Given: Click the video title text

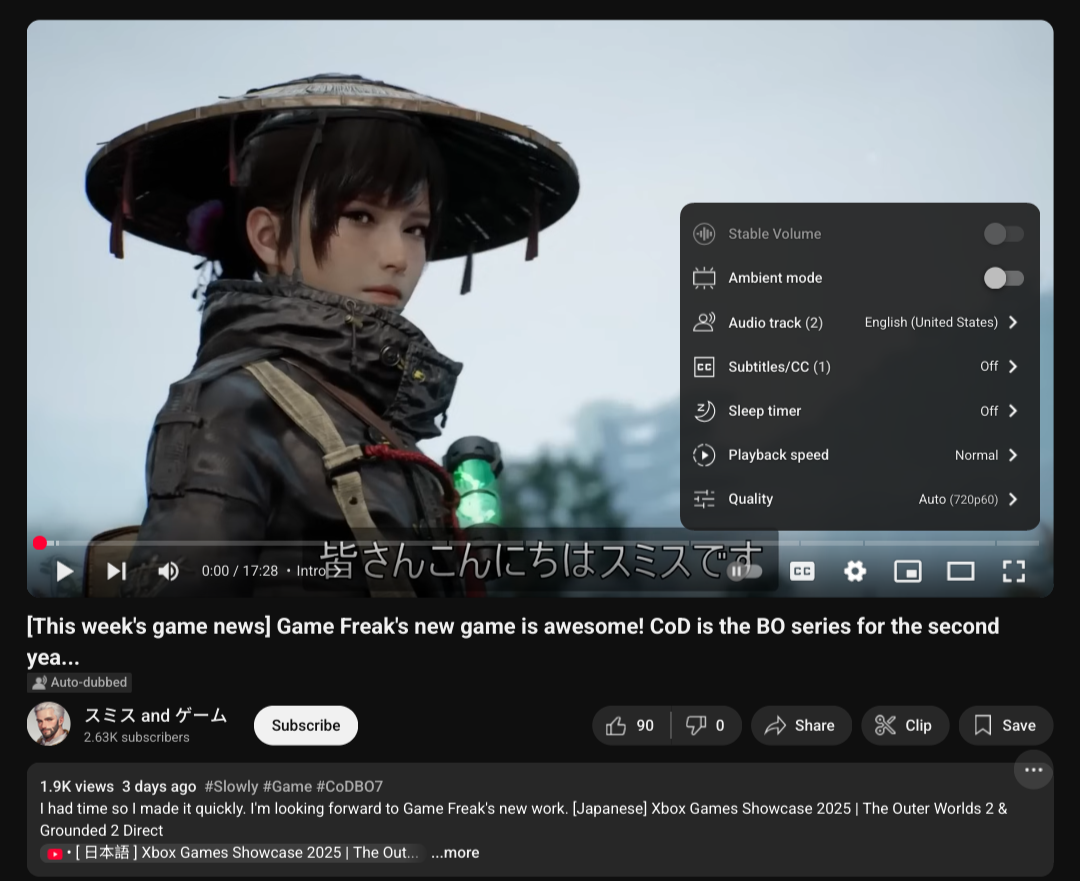Looking at the screenshot, I should 513,641.
